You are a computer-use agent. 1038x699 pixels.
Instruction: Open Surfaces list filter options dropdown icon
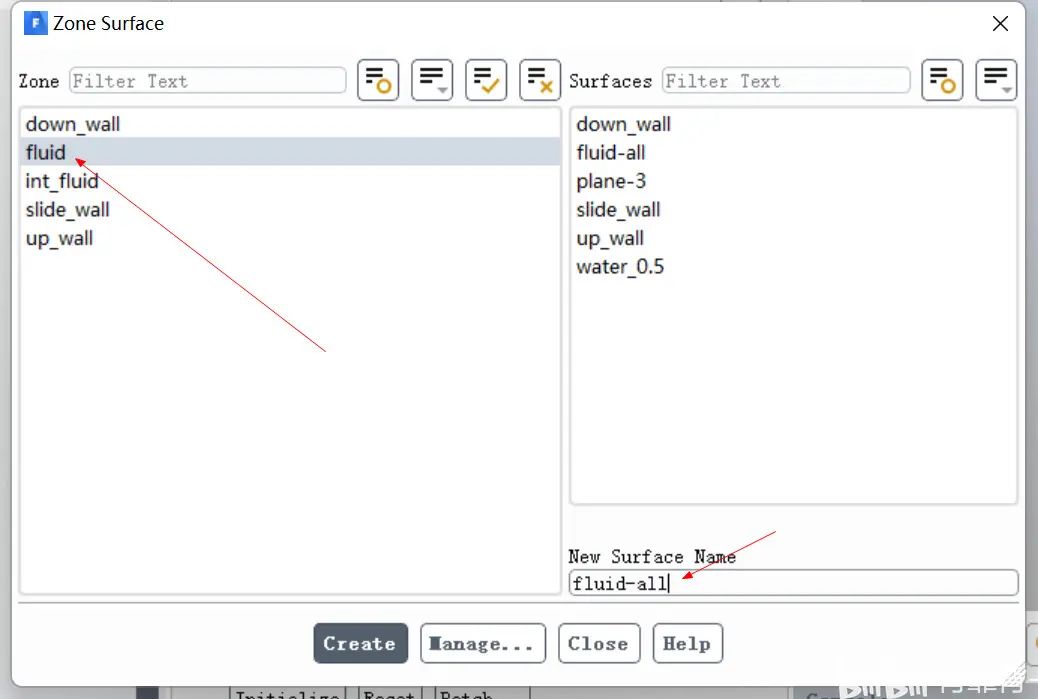click(996, 80)
